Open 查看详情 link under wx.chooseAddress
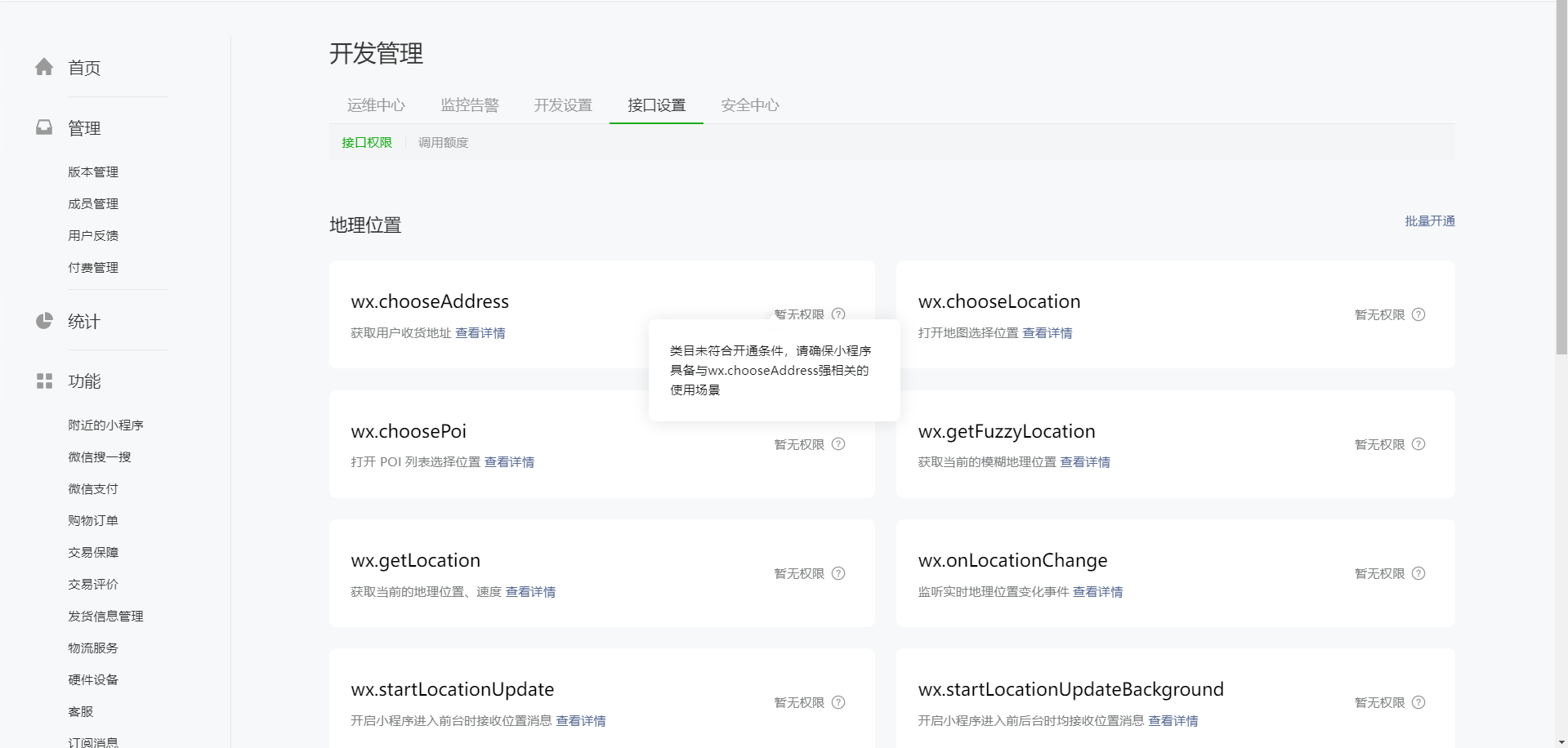Screen dimensions: 1568x748 [480, 333]
